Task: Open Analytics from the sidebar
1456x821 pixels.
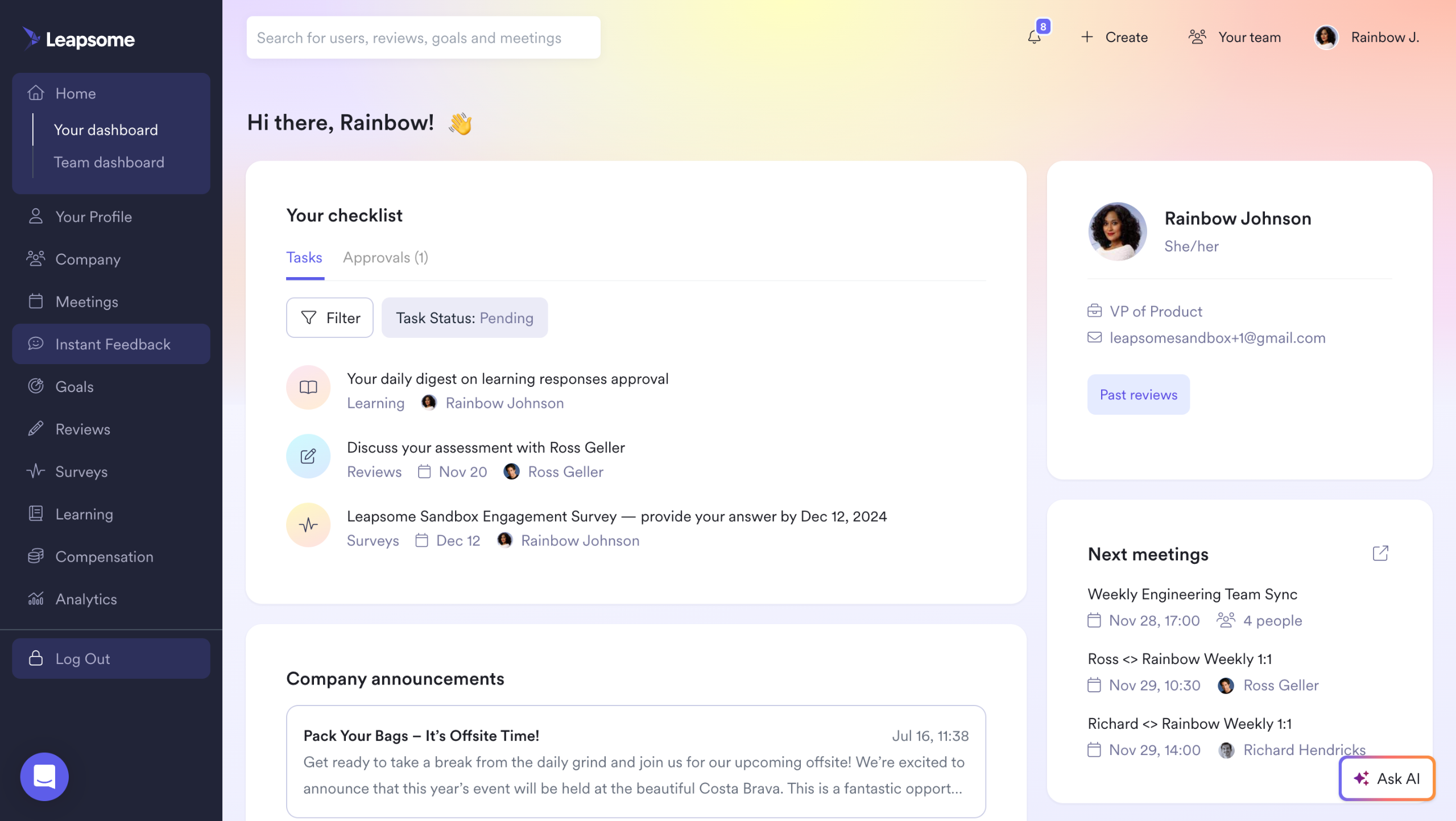Action: click(x=86, y=599)
